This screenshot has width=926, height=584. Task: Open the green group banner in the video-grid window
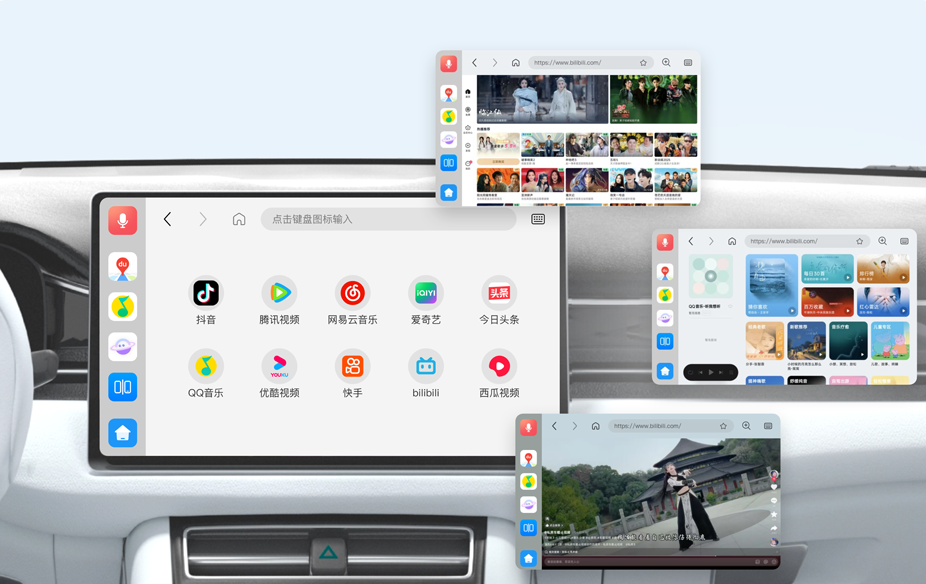coord(653,99)
